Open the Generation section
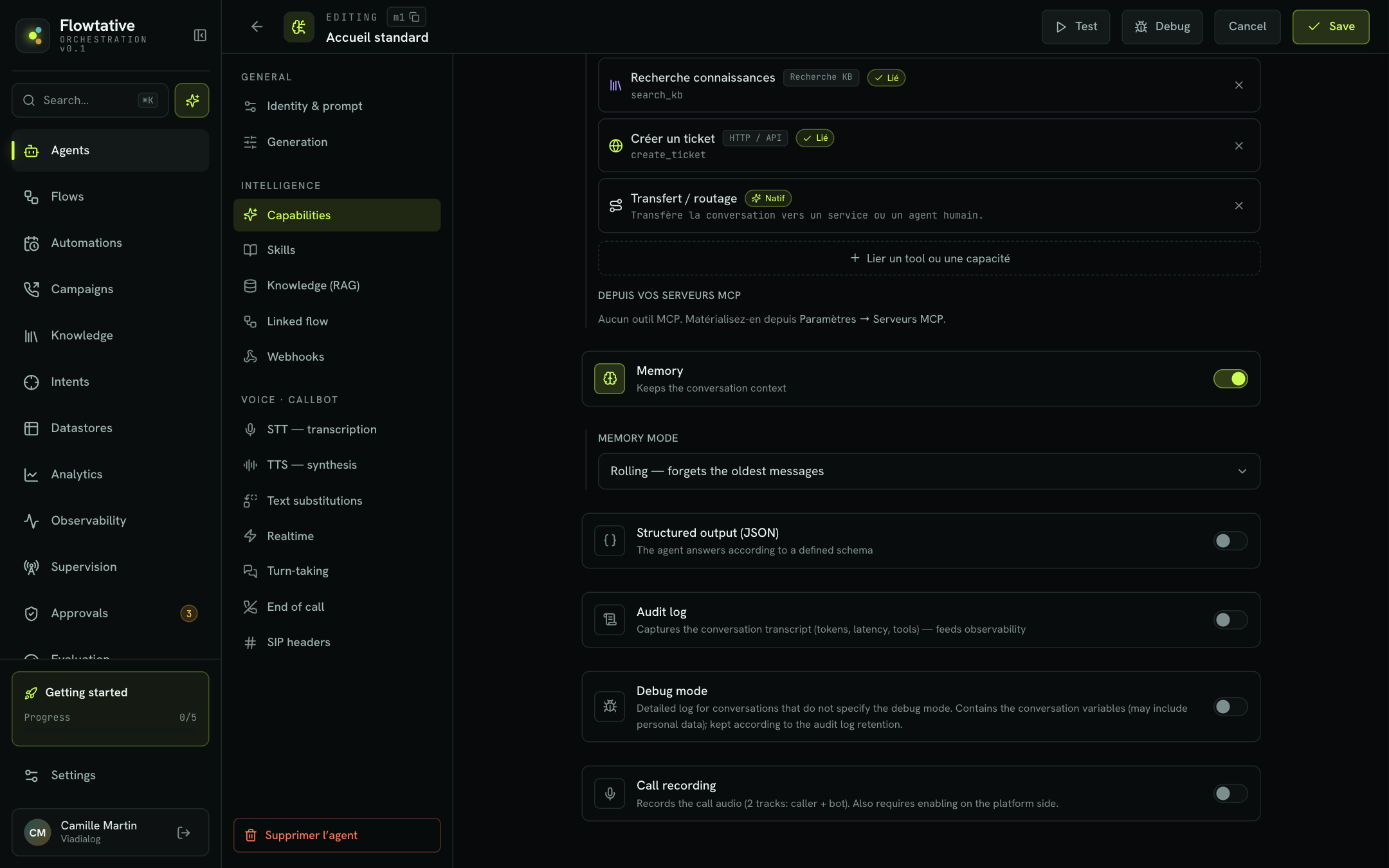 tap(337, 142)
